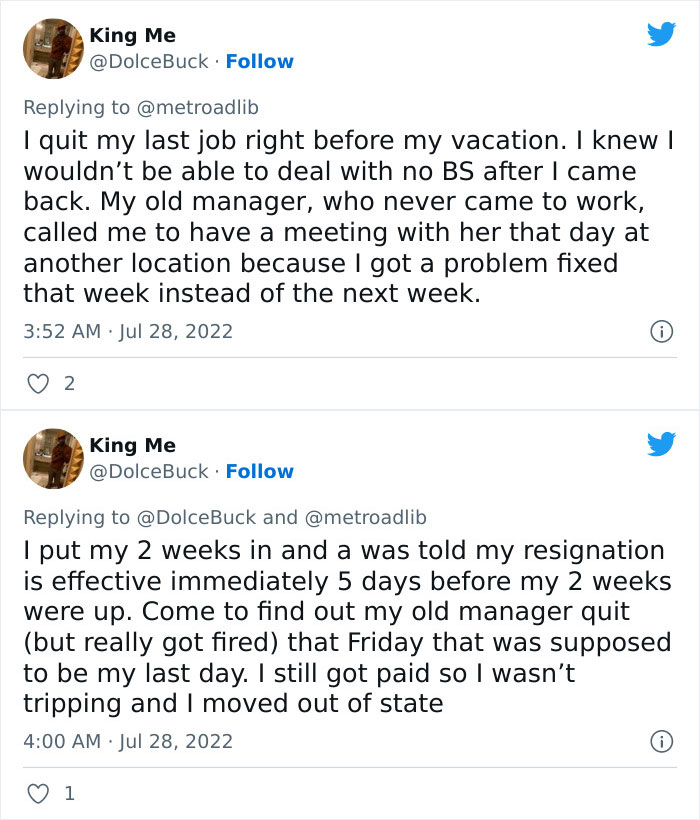Select the King Me display name on top tweet
This screenshot has width=700, height=820.
click(134, 35)
